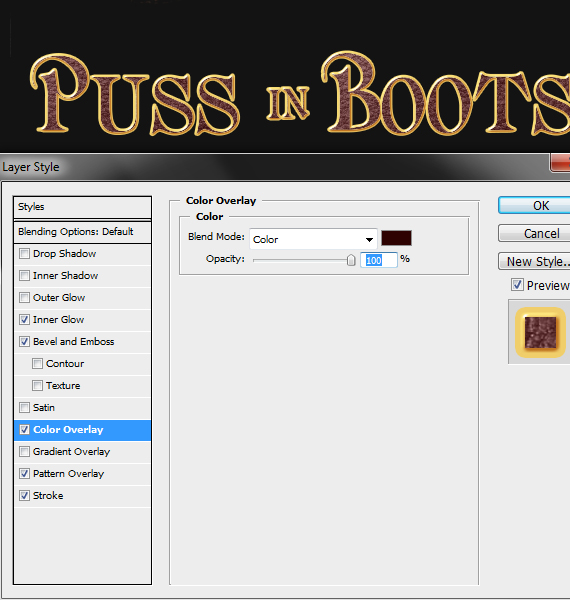Click the Opacity value field showing 100

click(379, 260)
